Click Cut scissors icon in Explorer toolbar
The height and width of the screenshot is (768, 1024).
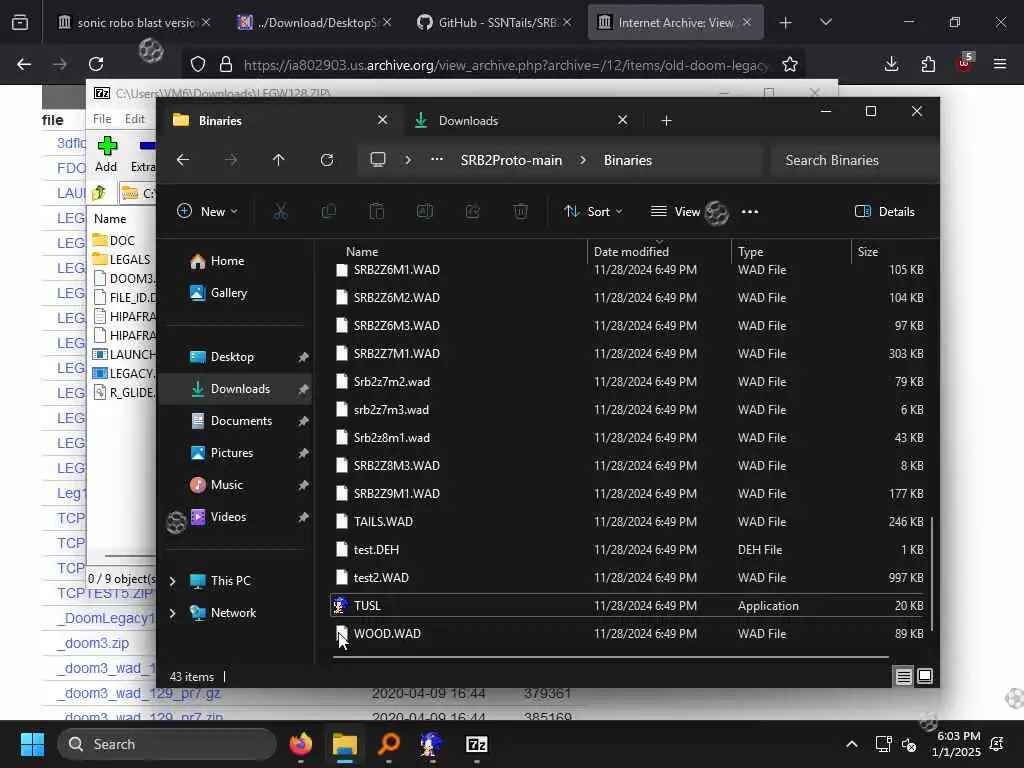click(x=280, y=212)
